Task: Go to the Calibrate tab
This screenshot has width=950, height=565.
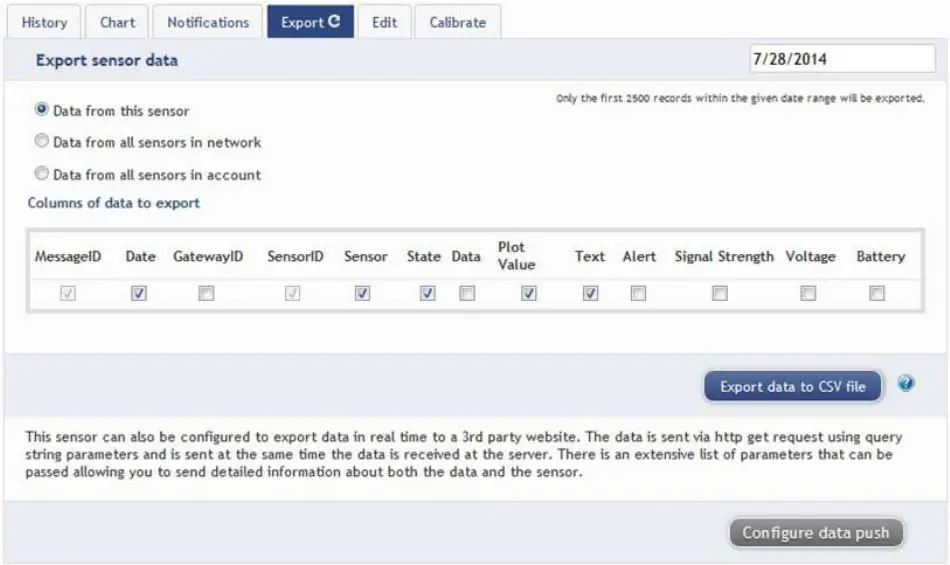Action: click(x=457, y=22)
